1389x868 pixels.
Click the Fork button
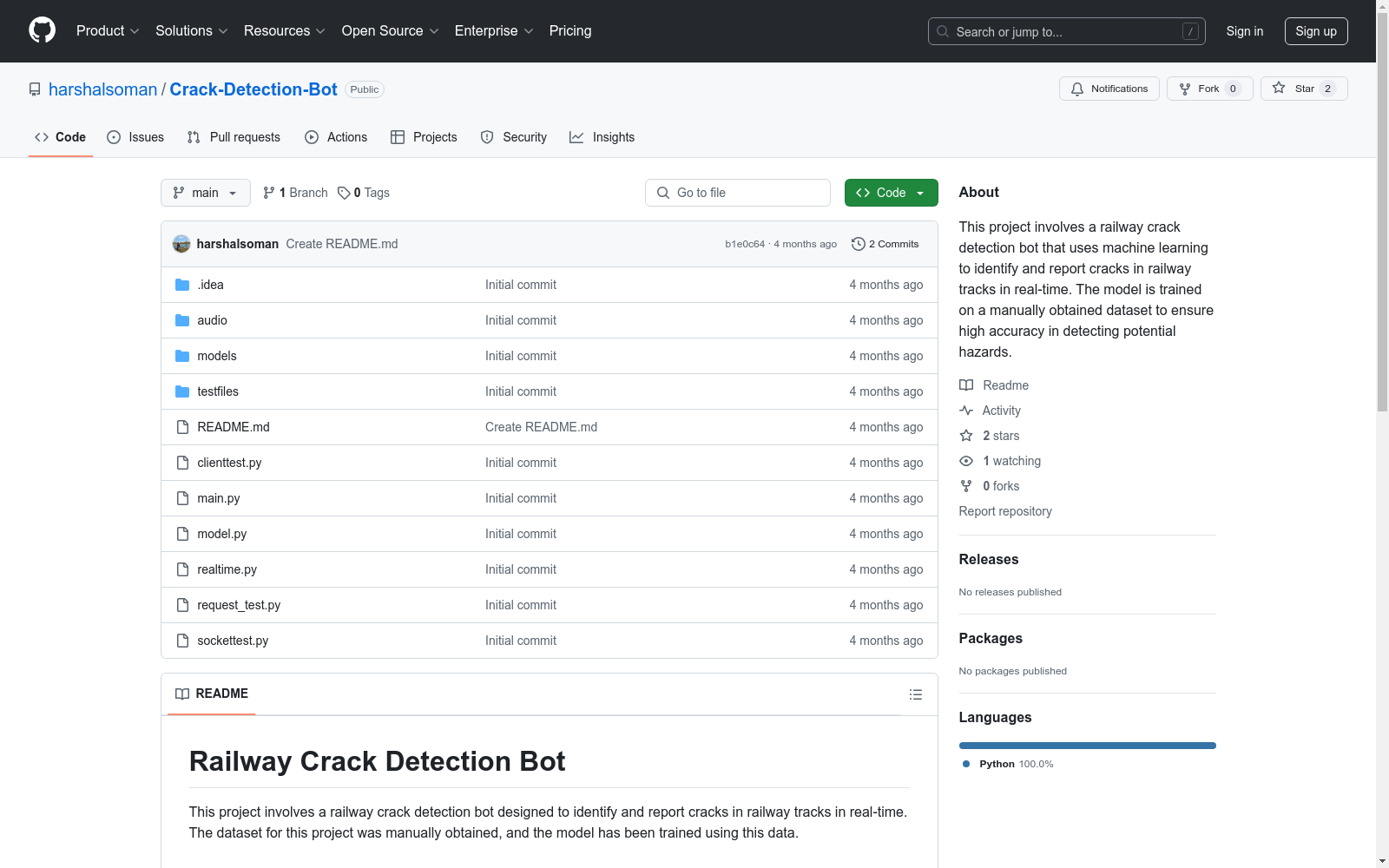[1209, 89]
